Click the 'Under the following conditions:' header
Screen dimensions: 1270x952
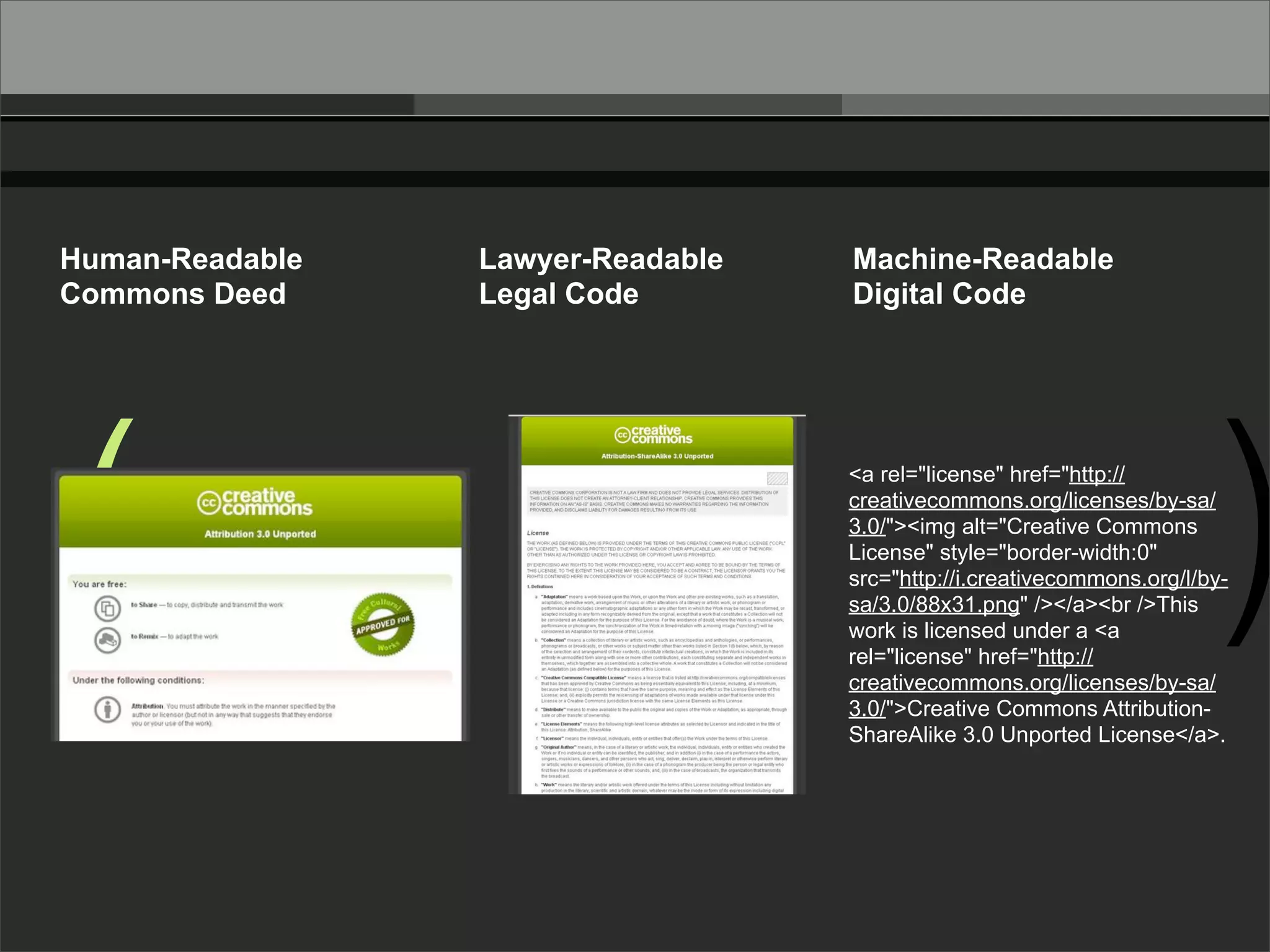(x=138, y=680)
